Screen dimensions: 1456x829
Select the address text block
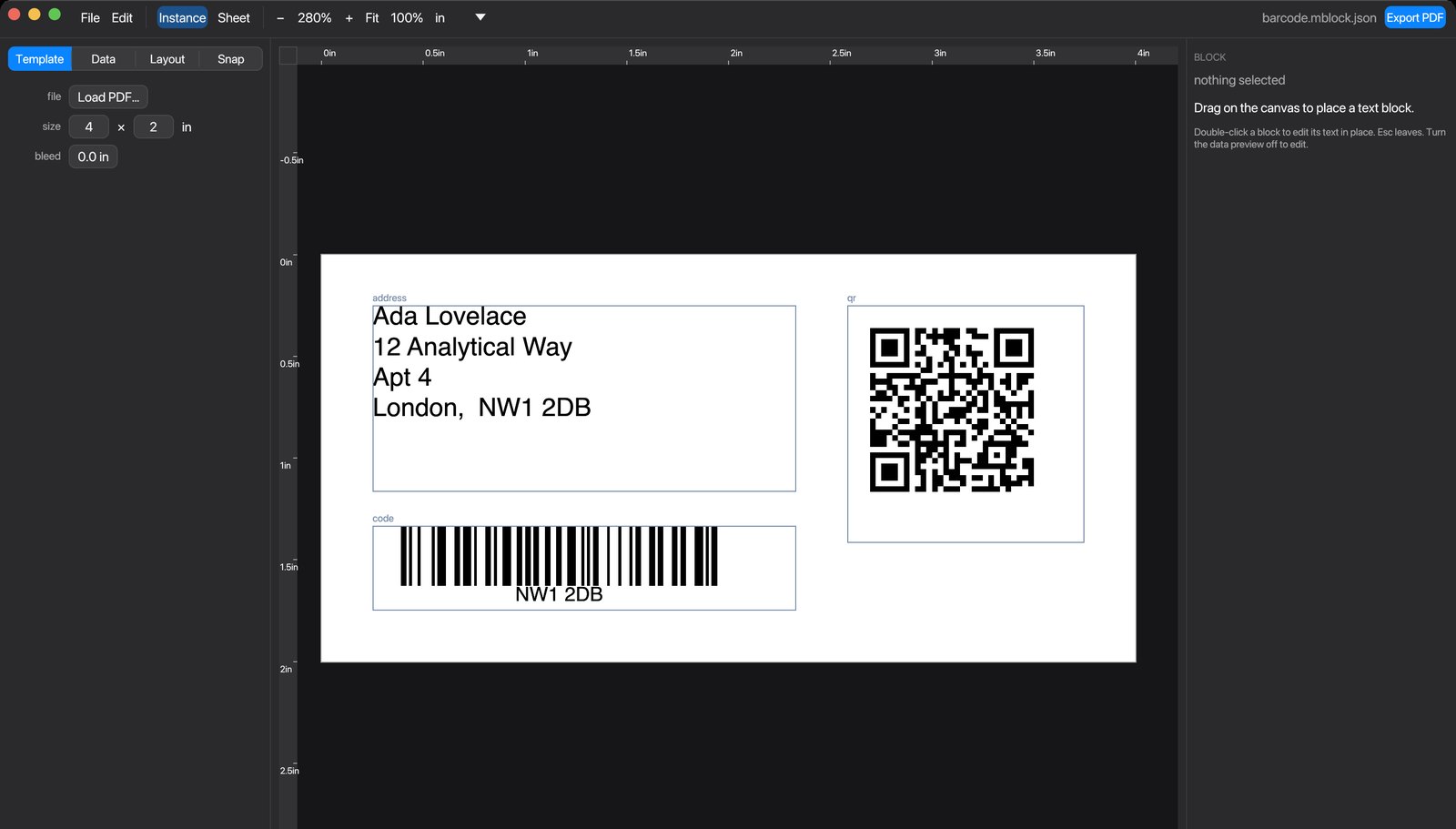pyautogui.click(x=584, y=399)
